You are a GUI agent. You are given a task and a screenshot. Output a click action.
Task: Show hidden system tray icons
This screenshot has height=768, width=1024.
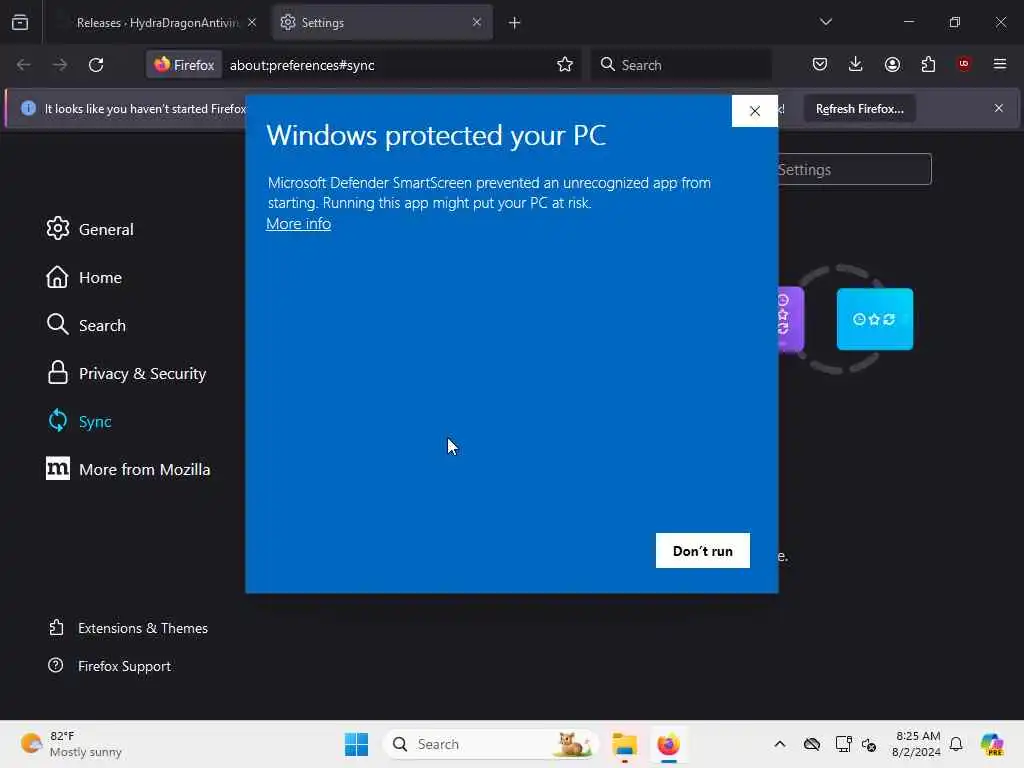click(x=780, y=744)
